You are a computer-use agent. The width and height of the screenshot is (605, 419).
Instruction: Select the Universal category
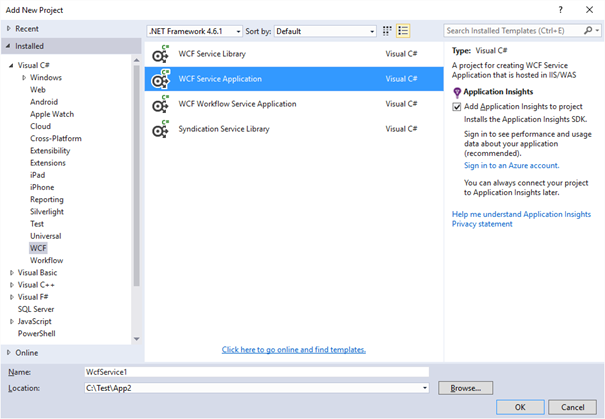(x=46, y=236)
